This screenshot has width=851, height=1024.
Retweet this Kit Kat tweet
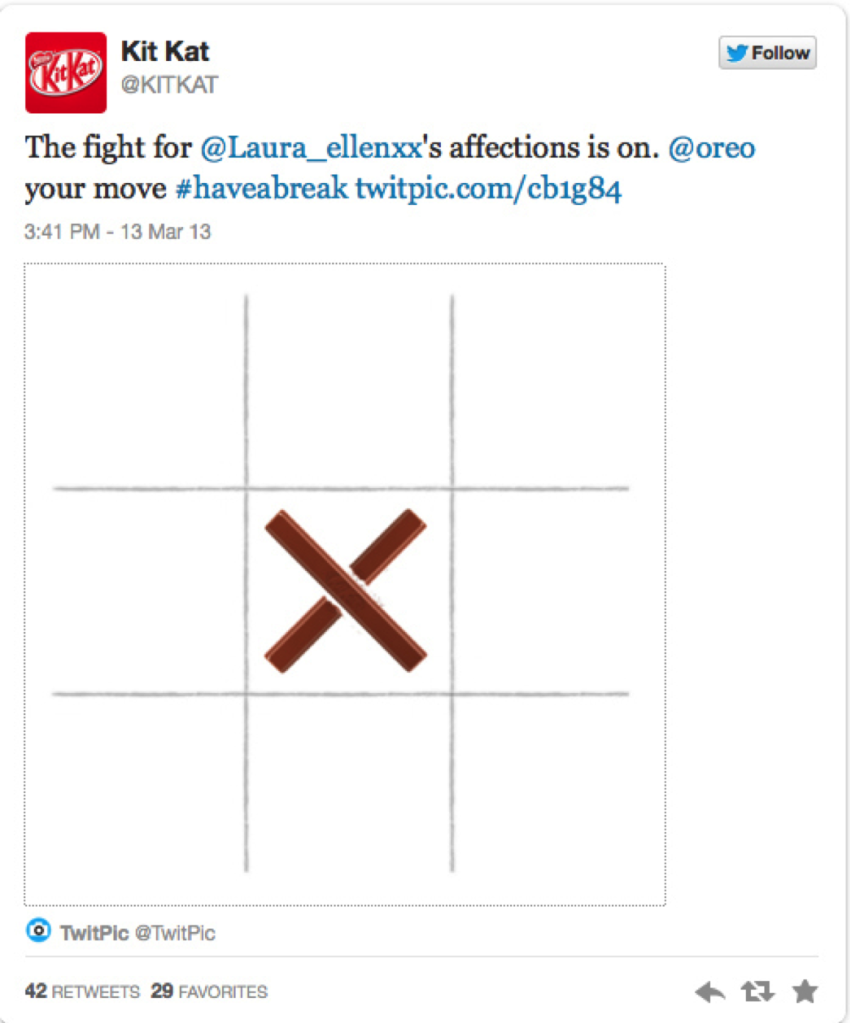758,991
